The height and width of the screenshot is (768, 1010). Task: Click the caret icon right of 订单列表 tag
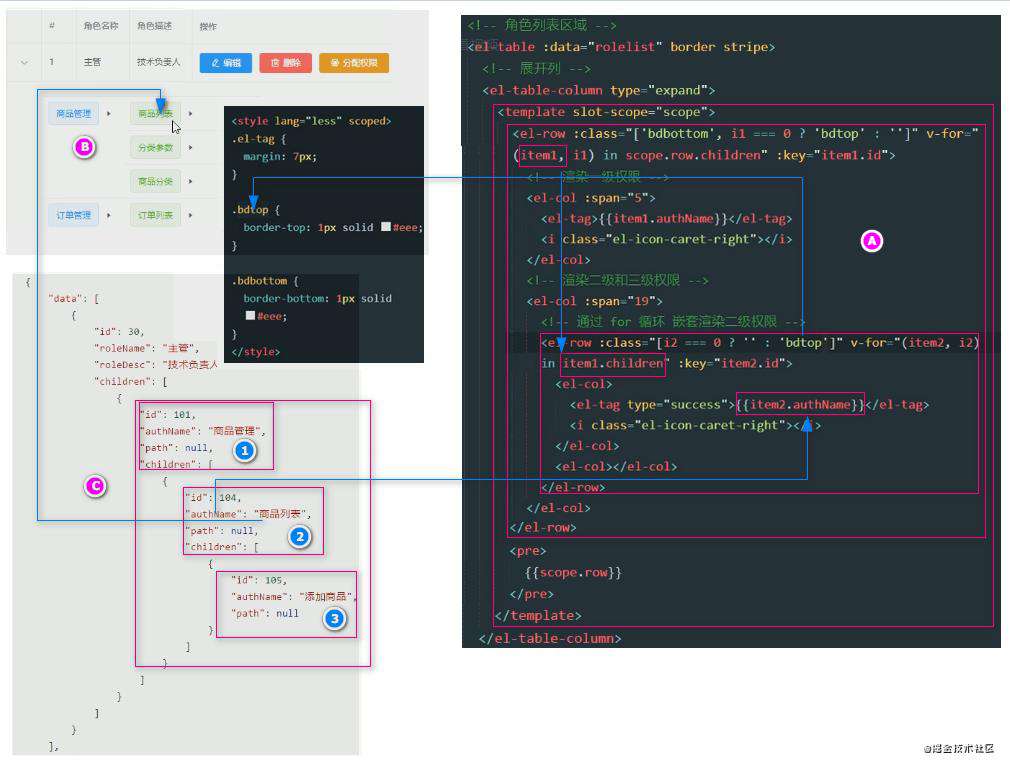point(191,215)
